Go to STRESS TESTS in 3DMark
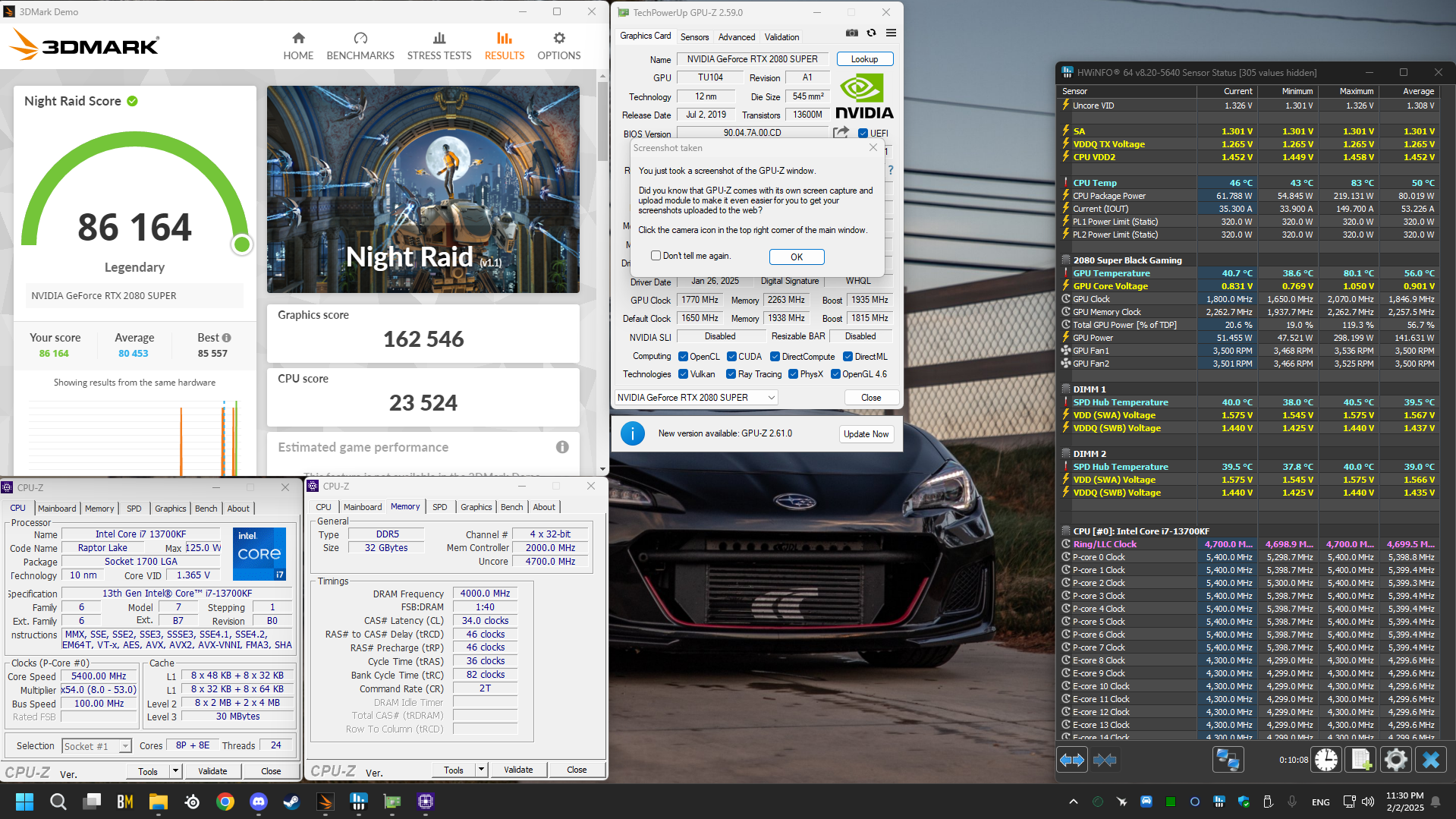This screenshot has height=819, width=1456. [x=439, y=46]
